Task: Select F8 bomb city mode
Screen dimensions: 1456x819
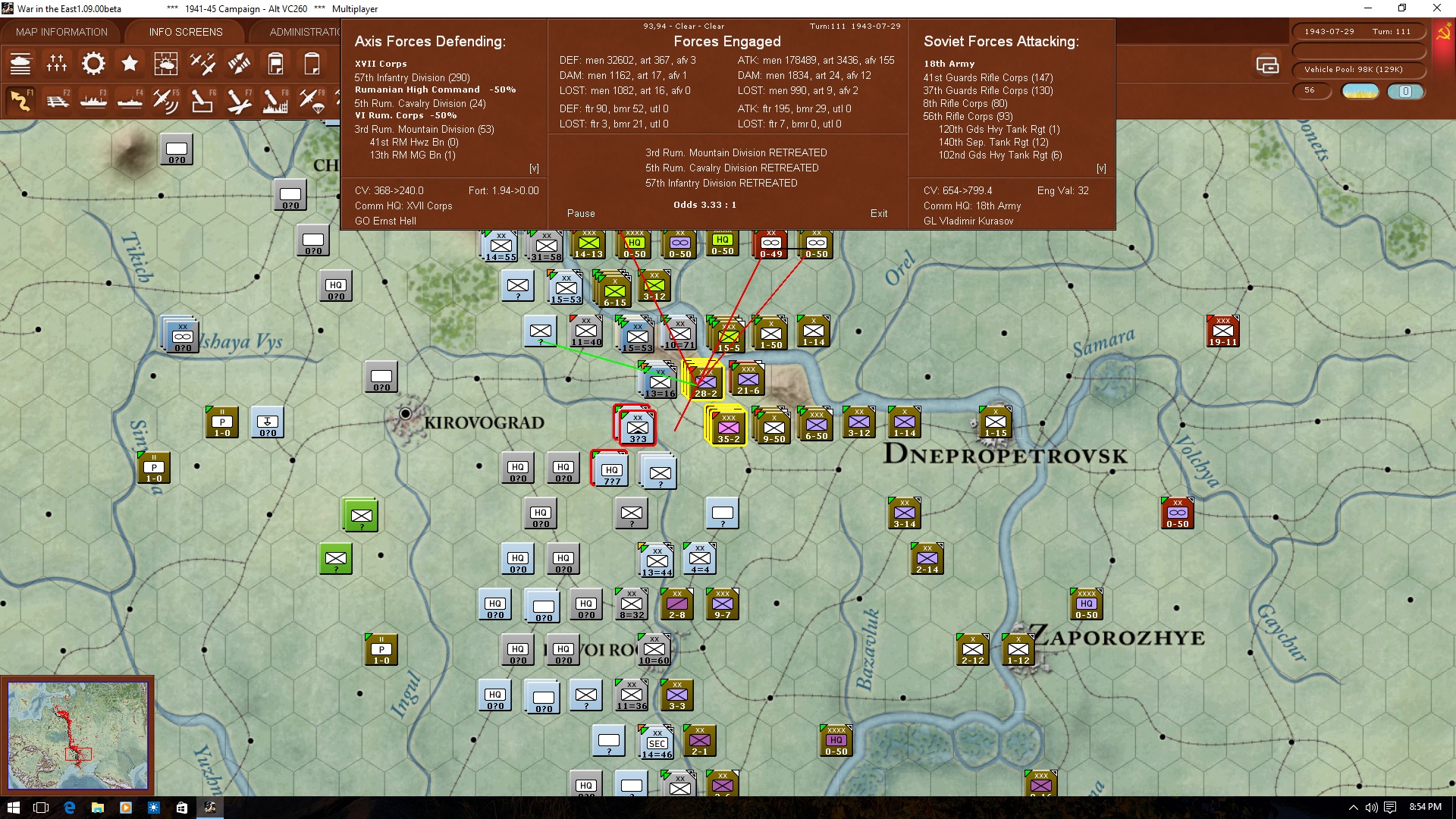Action: click(x=275, y=100)
